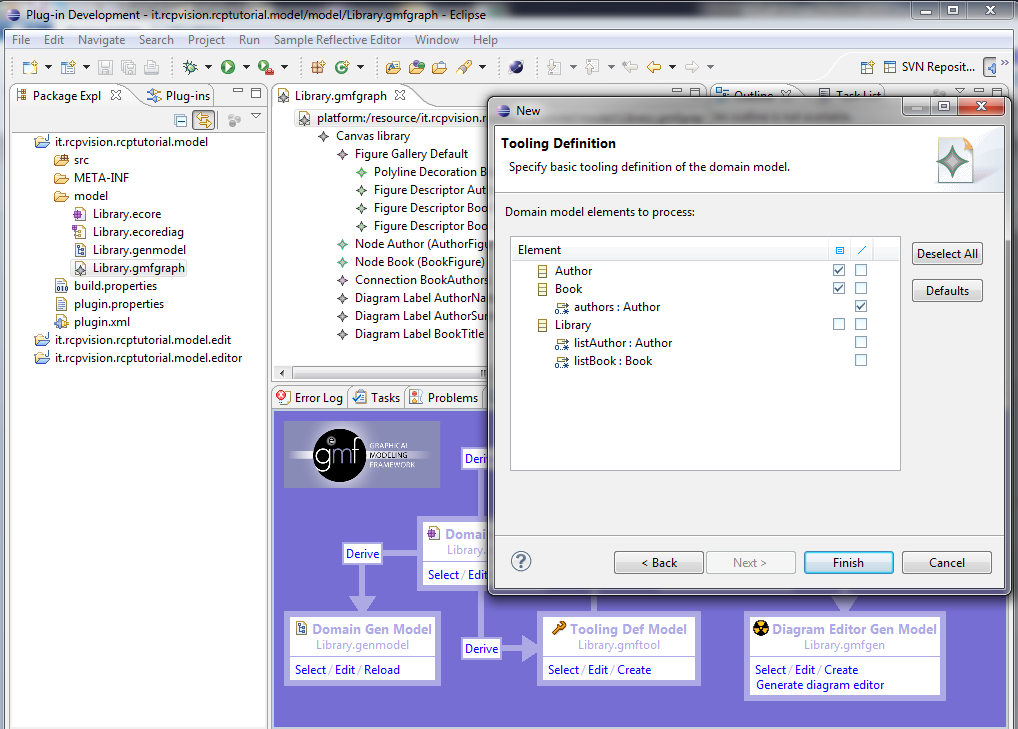Click the Generate diagram editor link
The height and width of the screenshot is (729, 1018).
820,685
